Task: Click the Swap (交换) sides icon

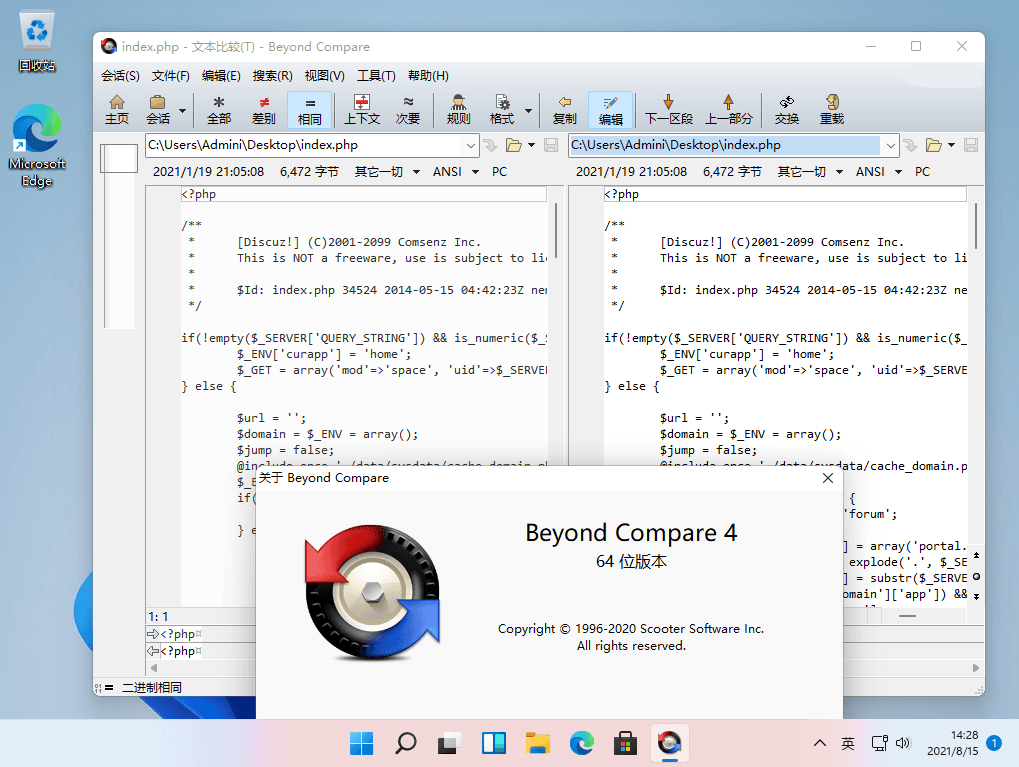Action: tap(786, 109)
